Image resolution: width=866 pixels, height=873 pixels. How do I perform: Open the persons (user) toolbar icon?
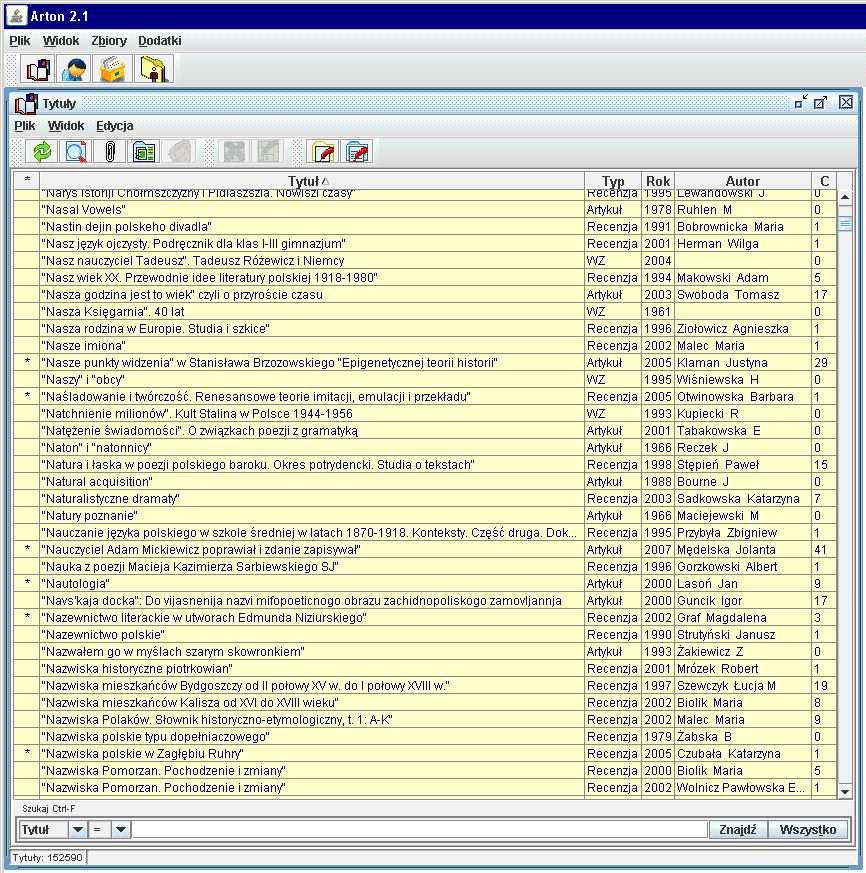coord(75,70)
